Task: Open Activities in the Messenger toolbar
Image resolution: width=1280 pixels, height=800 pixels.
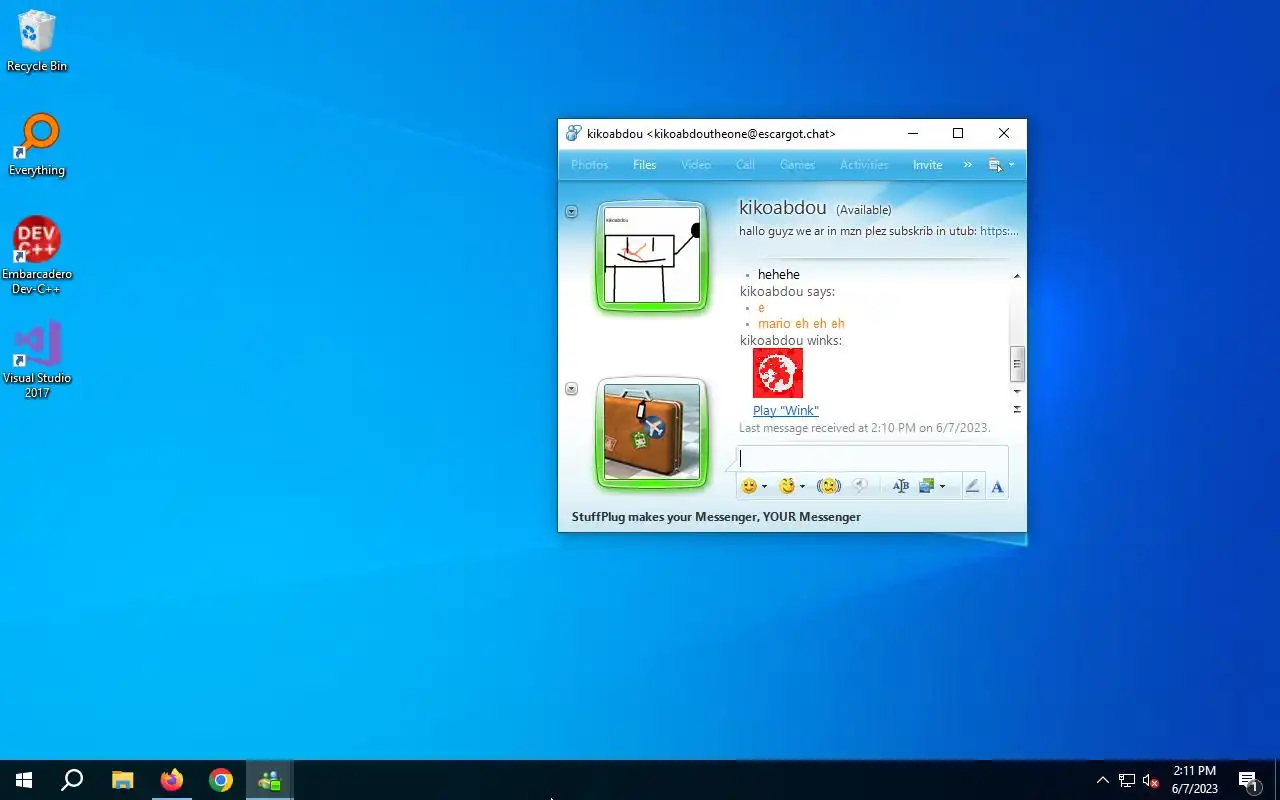Action: click(864, 165)
